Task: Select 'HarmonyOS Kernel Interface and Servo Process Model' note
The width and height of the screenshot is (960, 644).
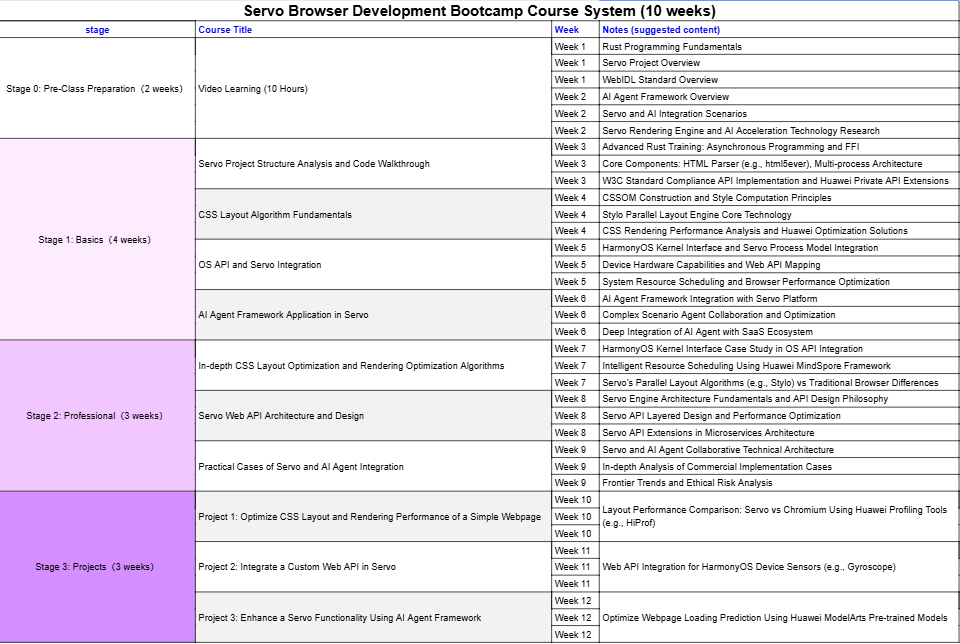Action: click(779, 248)
